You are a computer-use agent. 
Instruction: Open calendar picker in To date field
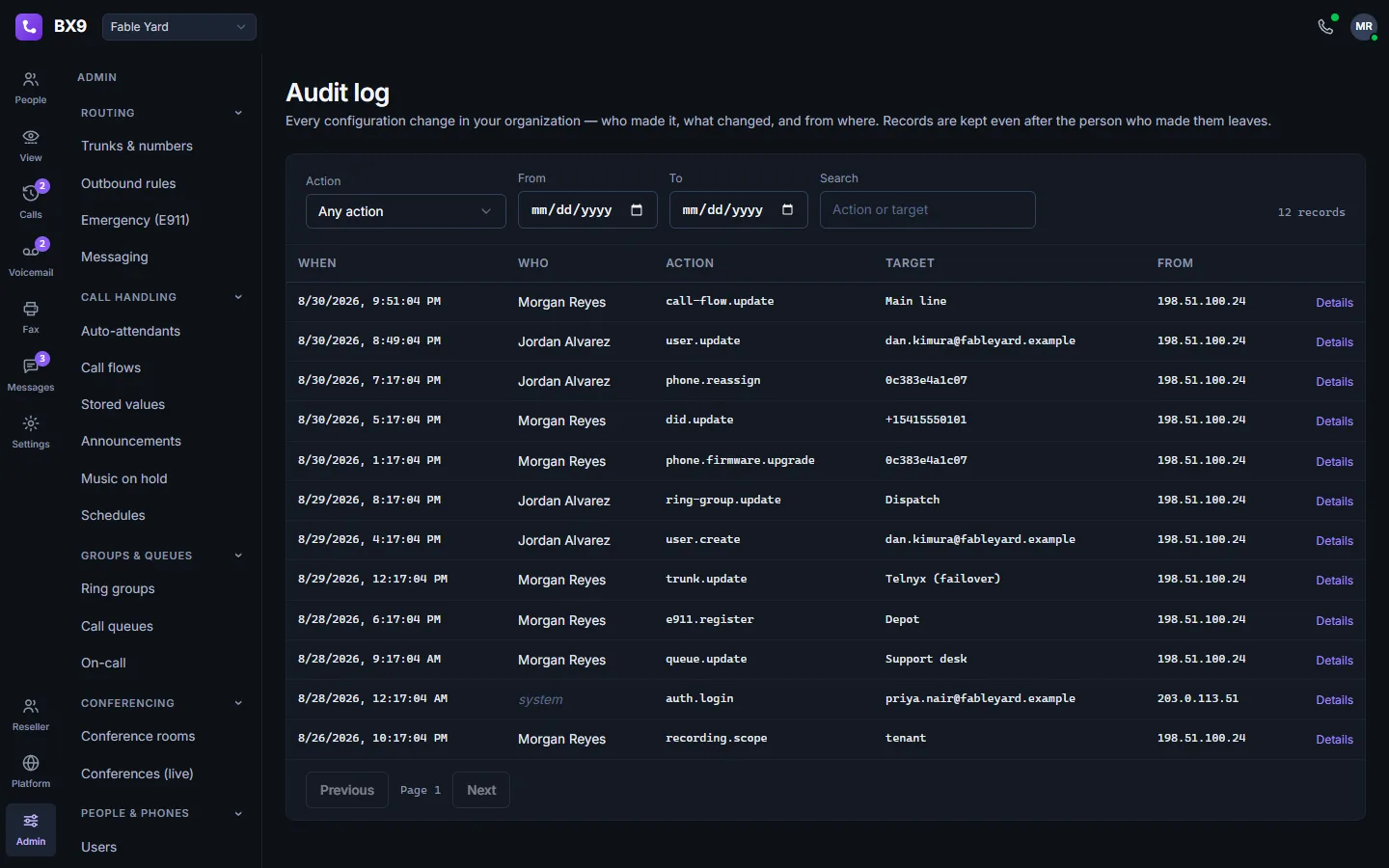click(x=787, y=210)
